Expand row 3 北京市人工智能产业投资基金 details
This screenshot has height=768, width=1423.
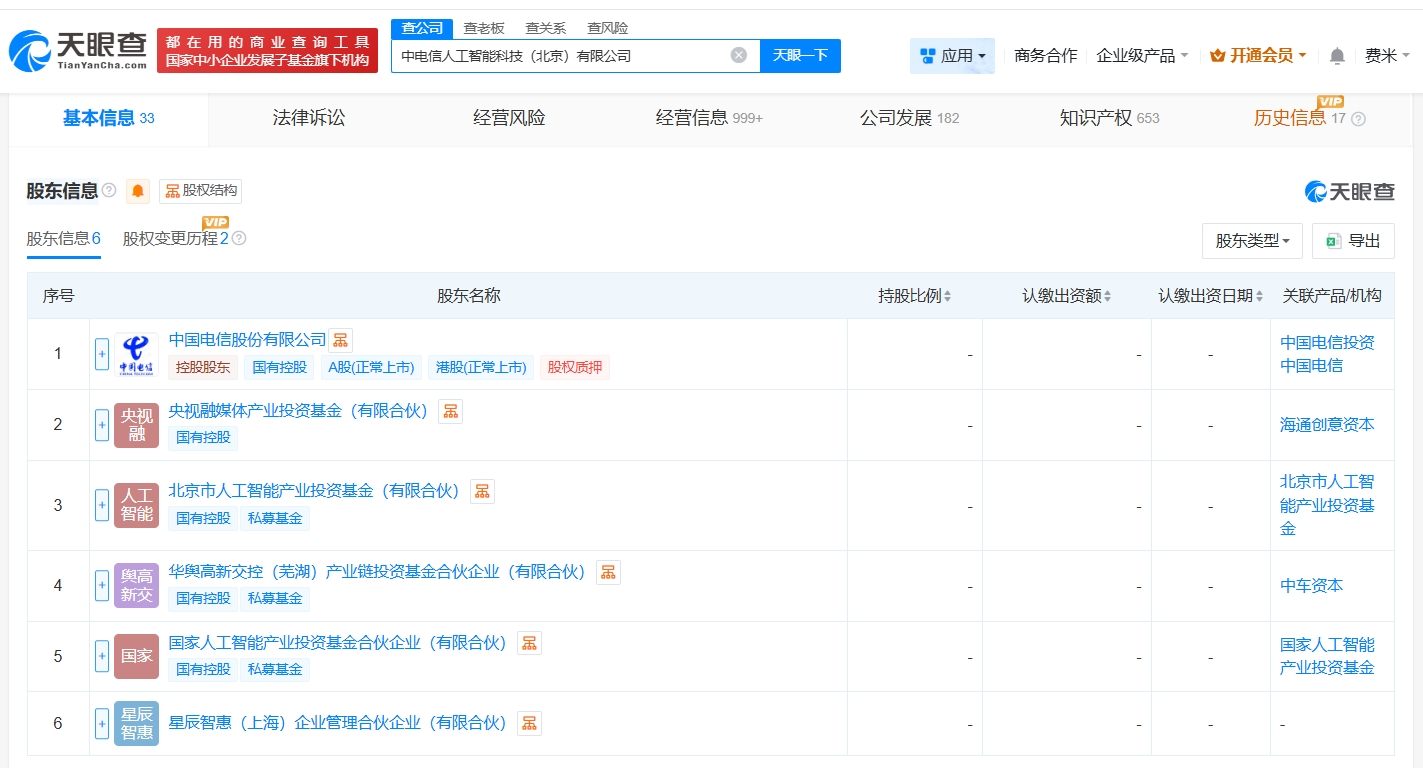(x=102, y=505)
